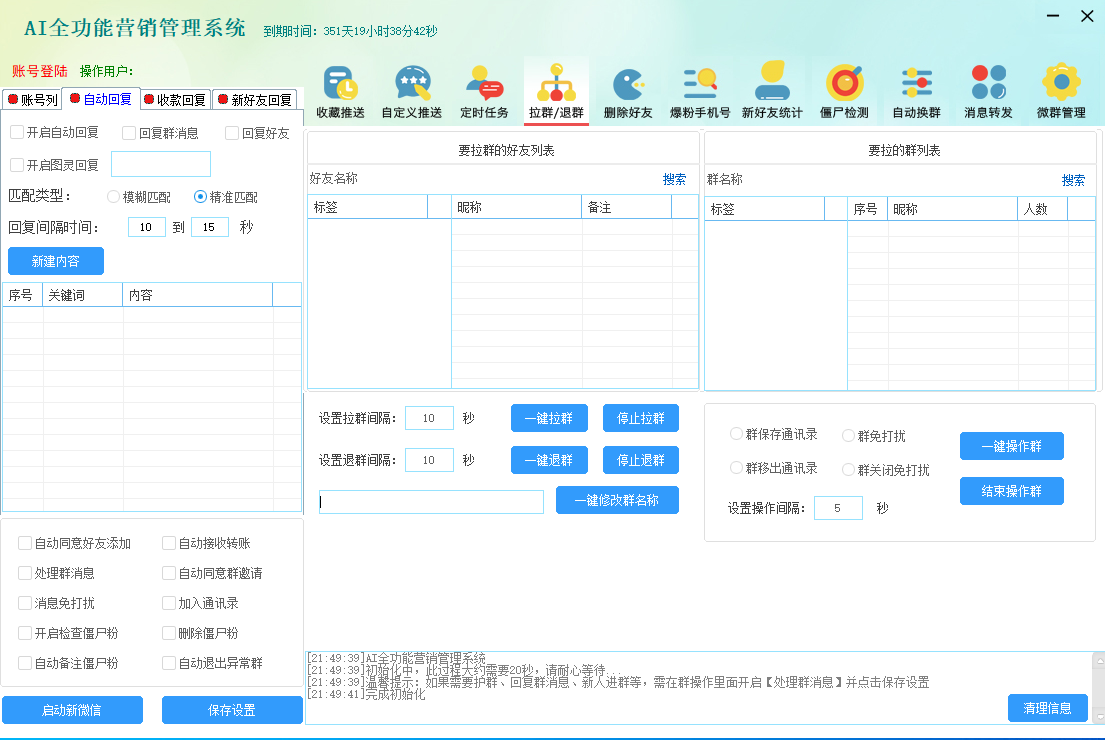The image size is (1105, 740).
Task: Focus the reply interval minimum field
Action: click(x=147, y=227)
